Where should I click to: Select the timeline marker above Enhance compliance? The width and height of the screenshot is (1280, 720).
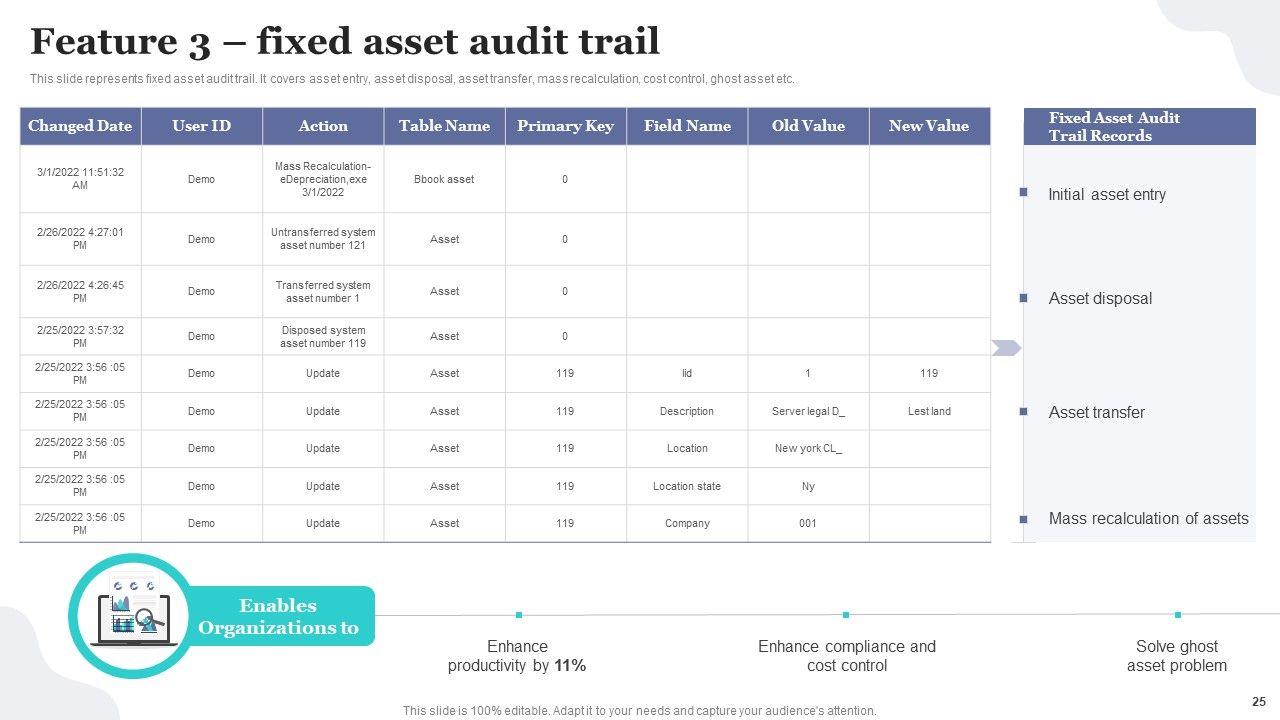click(x=846, y=615)
